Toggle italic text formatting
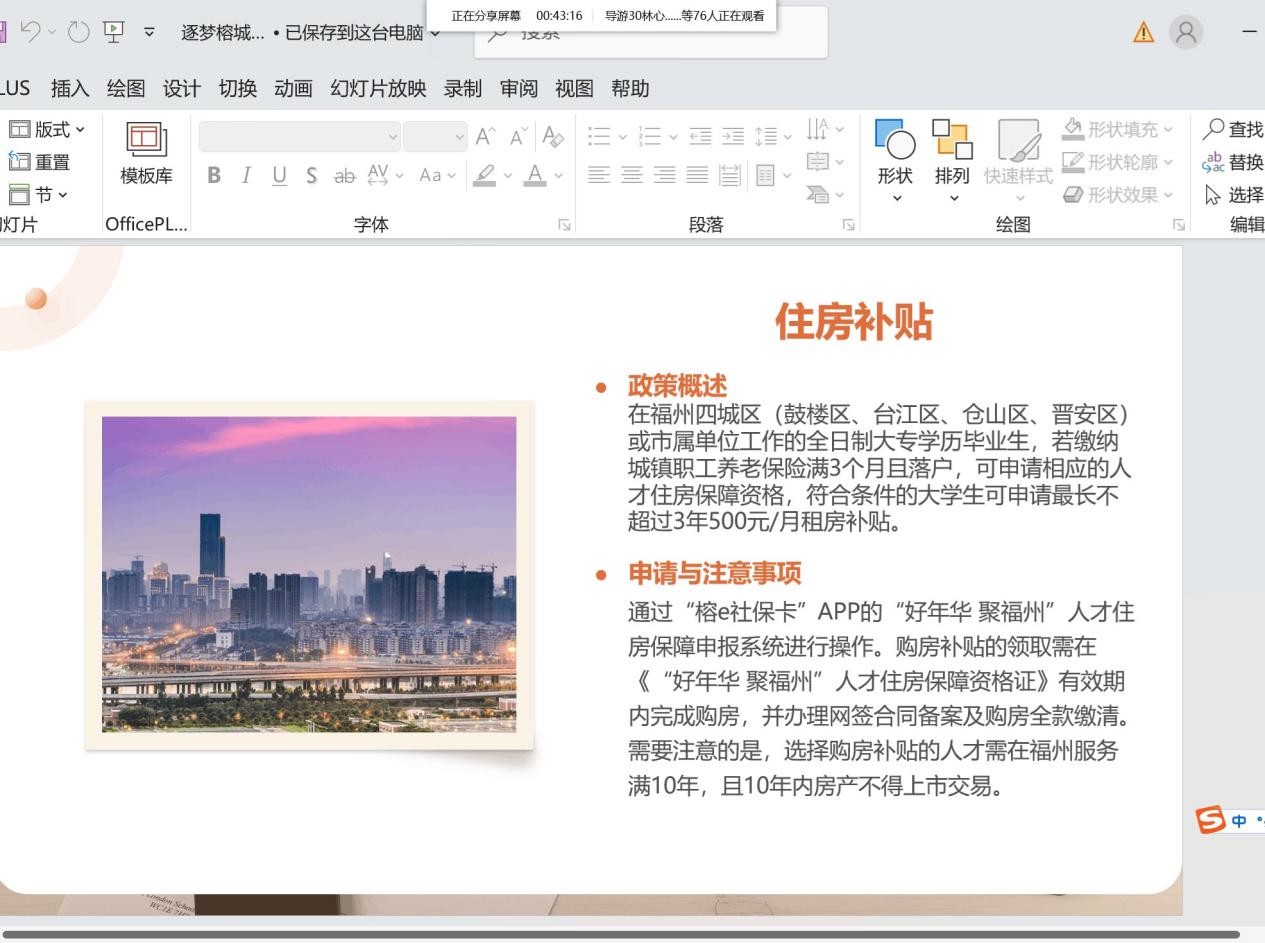The image size is (1265, 943). pyautogui.click(x=246, y=176)
